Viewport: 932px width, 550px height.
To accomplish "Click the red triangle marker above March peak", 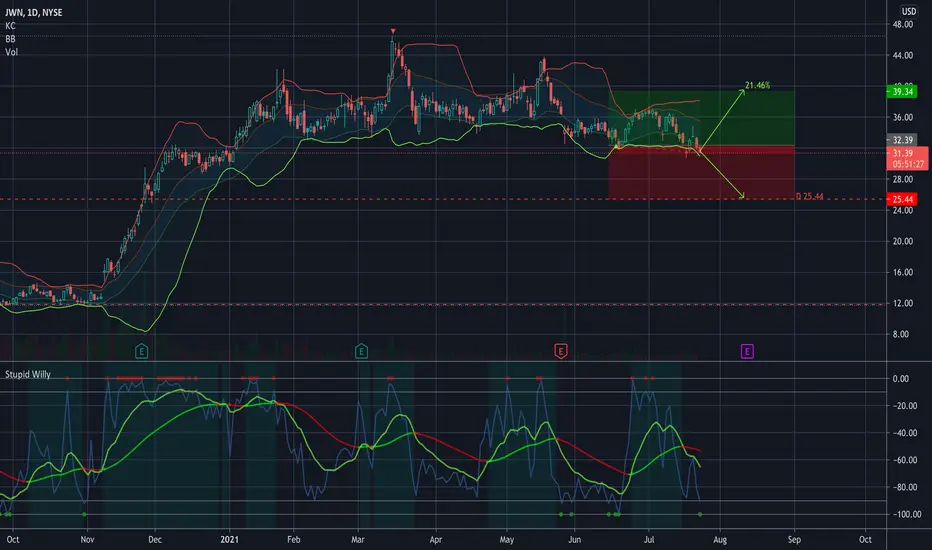I will pyautogui.click(x=393, y=31).
